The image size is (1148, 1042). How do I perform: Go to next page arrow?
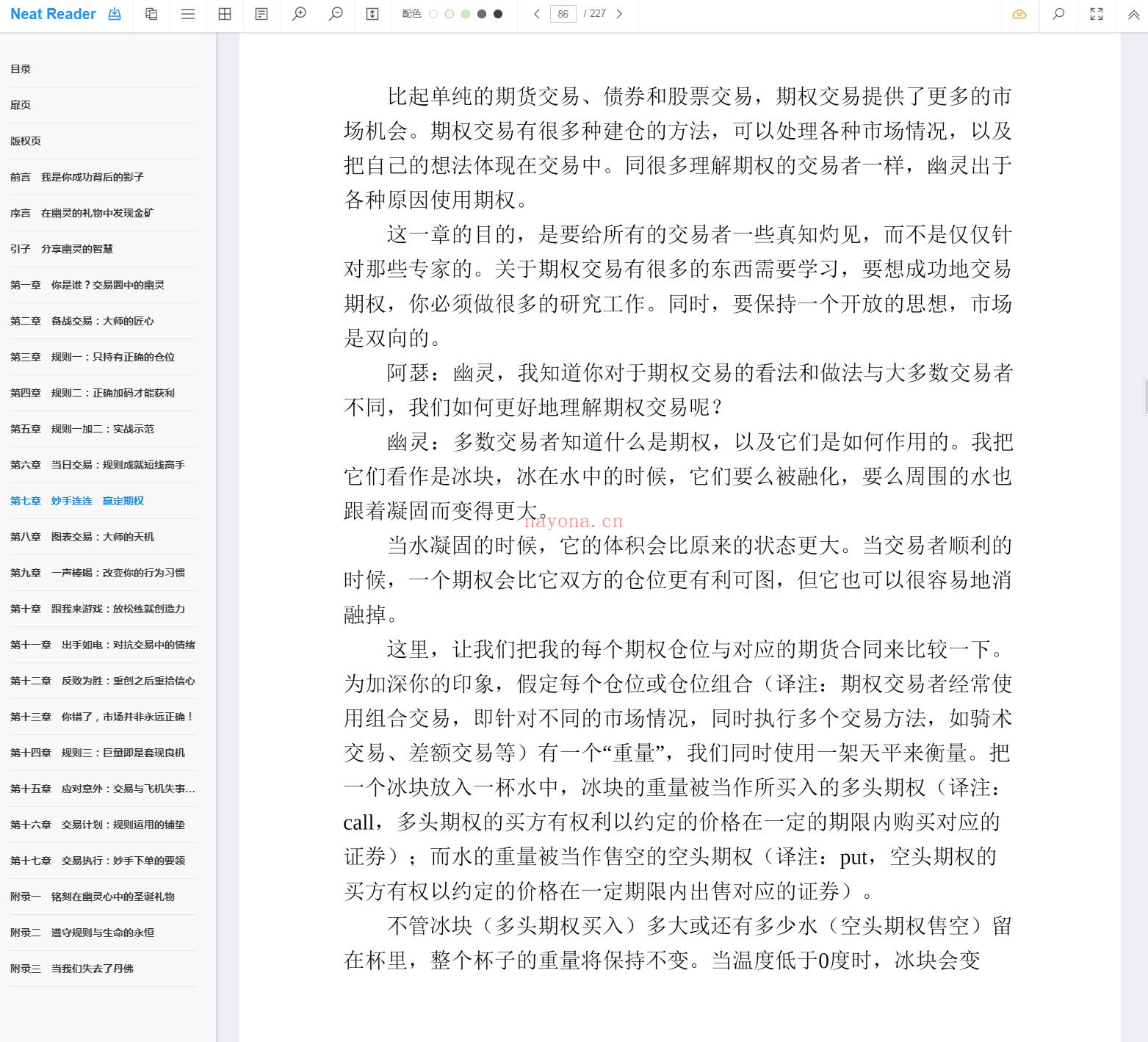[619, 14]
